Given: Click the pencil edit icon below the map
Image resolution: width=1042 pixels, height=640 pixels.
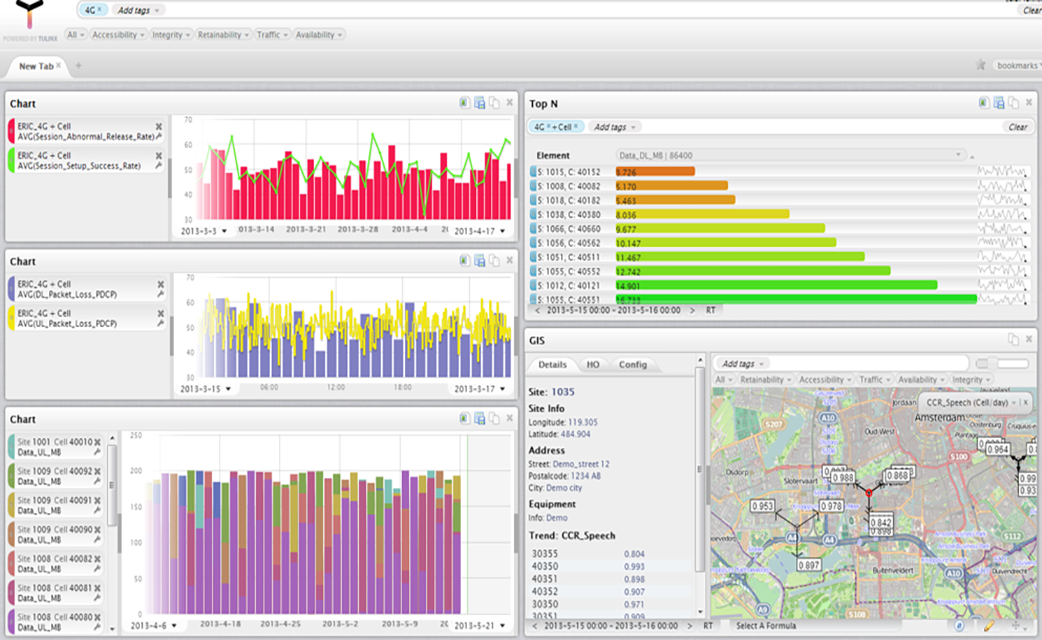Looking at the screenshot, I should pos(989,625).
